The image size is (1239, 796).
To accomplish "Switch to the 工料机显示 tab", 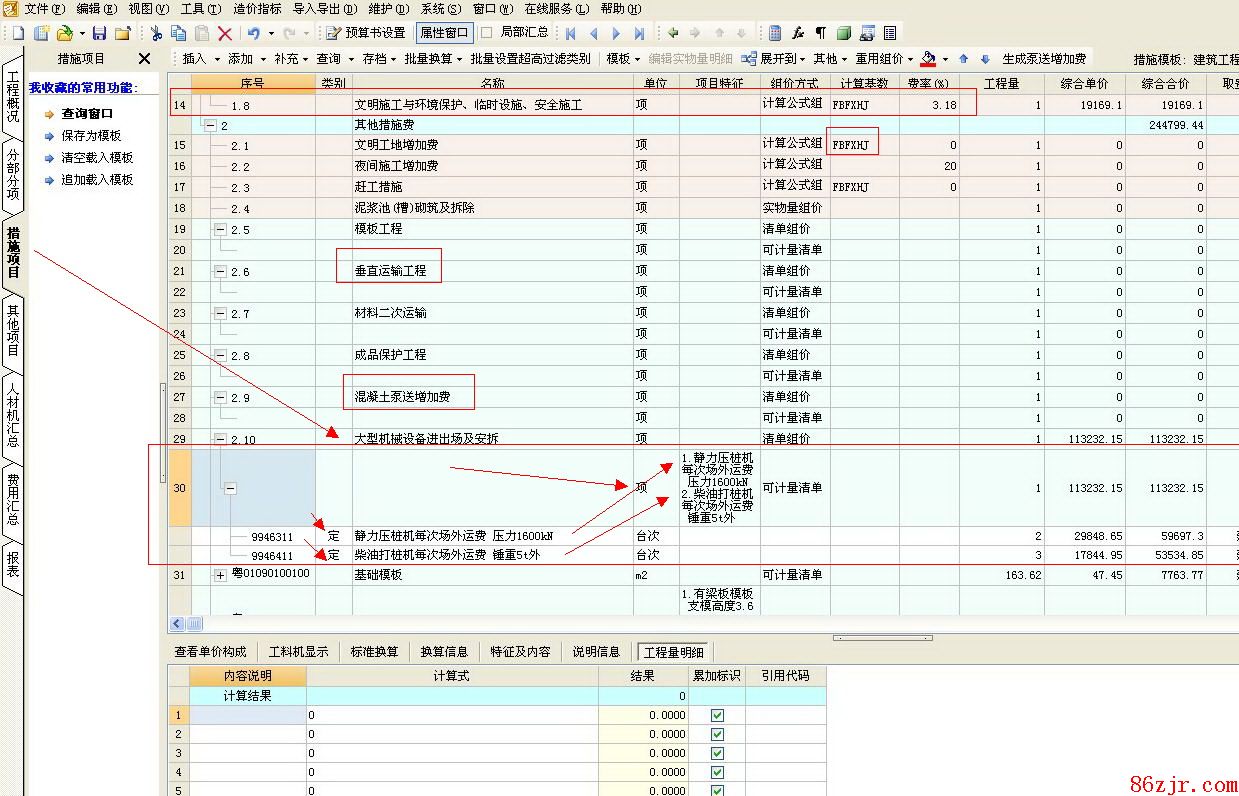I will tap(298, 651).
